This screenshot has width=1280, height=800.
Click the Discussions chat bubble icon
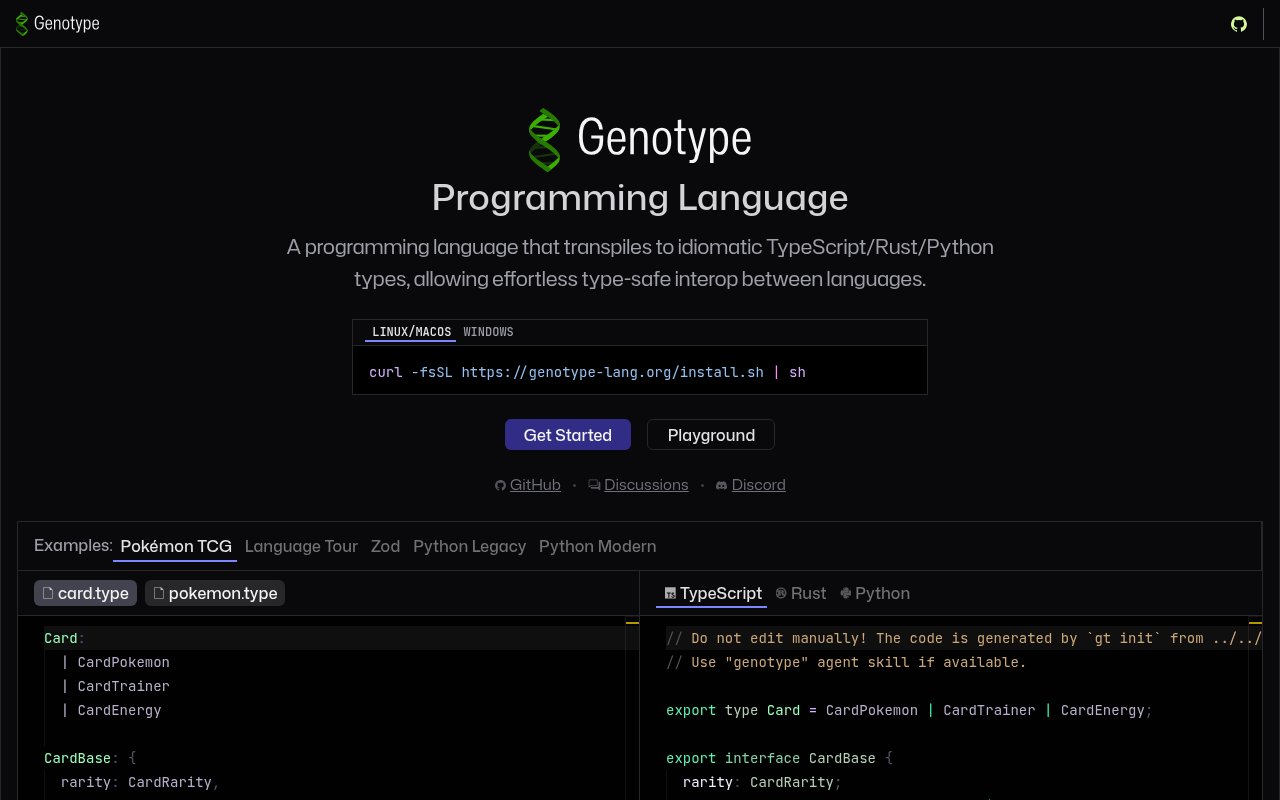[595, 485]
